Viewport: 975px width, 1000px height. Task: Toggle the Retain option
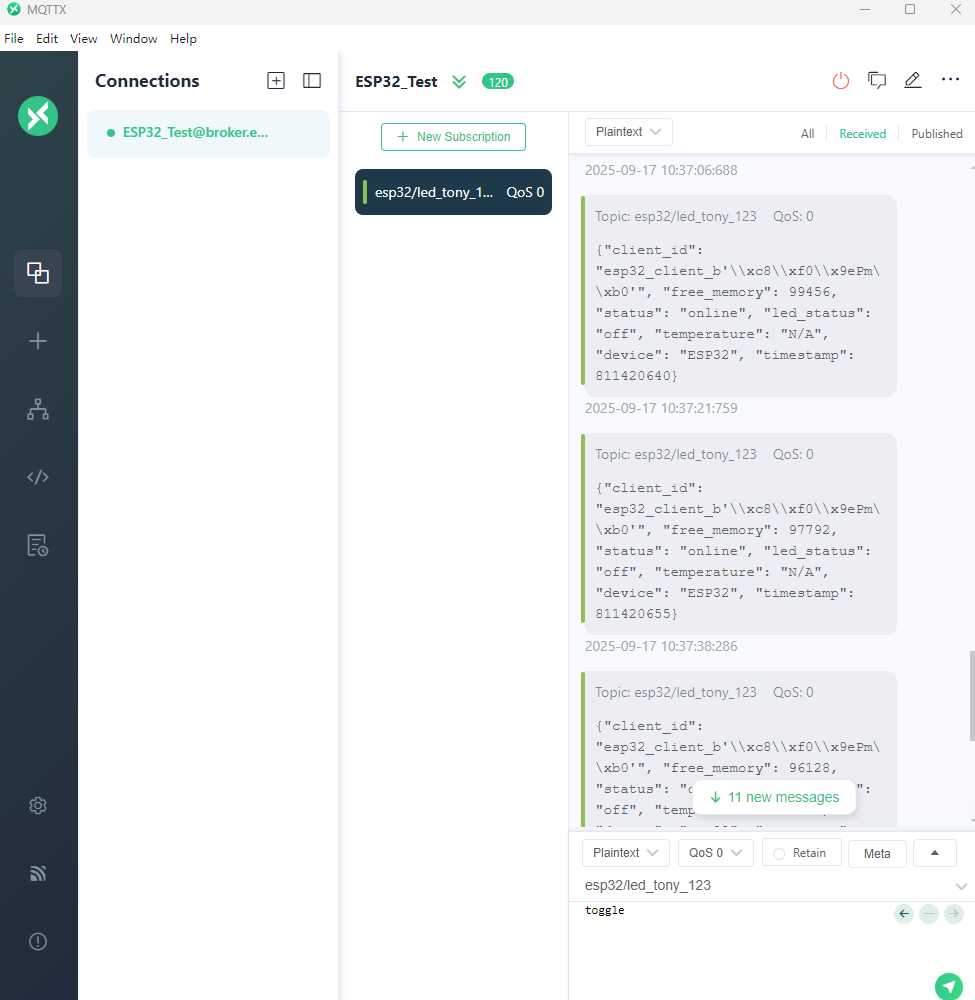(802, 853)
